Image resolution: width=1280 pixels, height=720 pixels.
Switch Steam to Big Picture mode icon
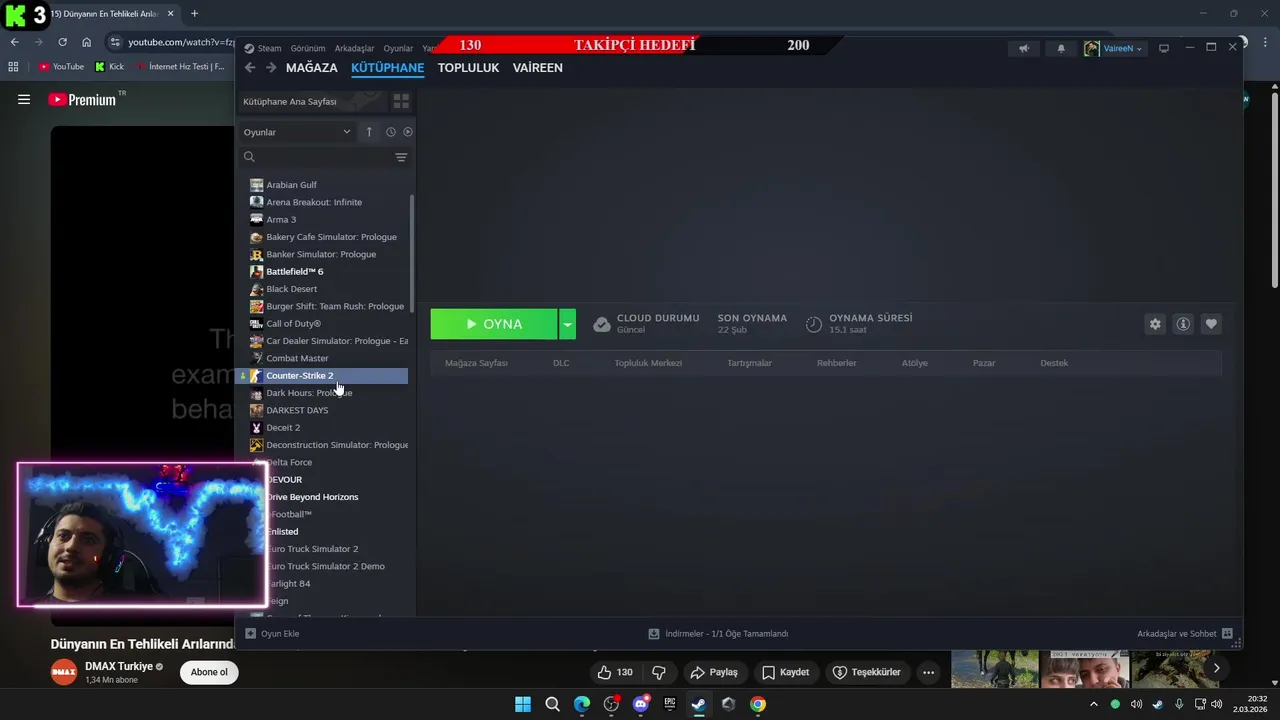1163,48
